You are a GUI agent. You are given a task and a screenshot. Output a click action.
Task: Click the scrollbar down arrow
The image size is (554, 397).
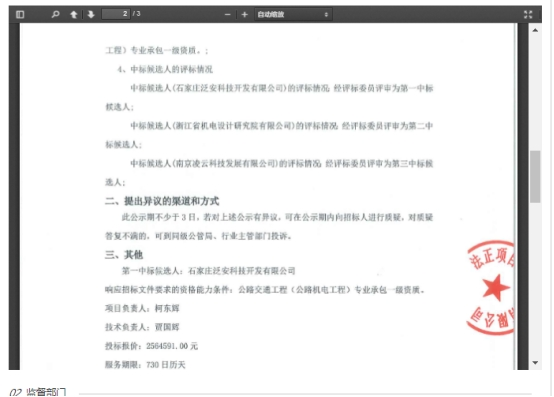pos(535,363)
